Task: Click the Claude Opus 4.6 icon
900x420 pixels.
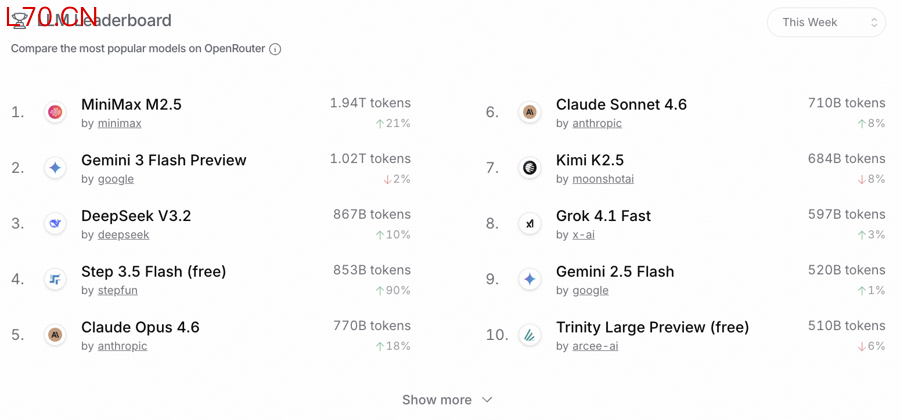Action: [x=55, y=335]
